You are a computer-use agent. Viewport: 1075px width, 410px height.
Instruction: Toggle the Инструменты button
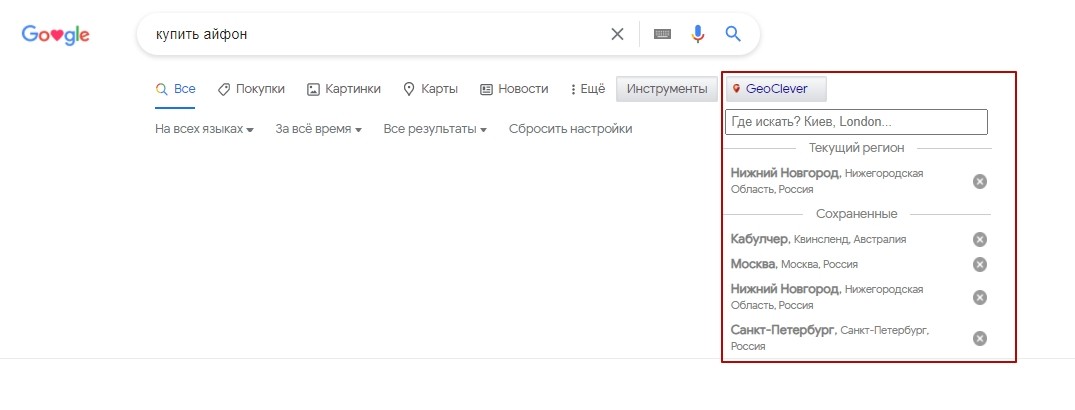tap(667, 89)
